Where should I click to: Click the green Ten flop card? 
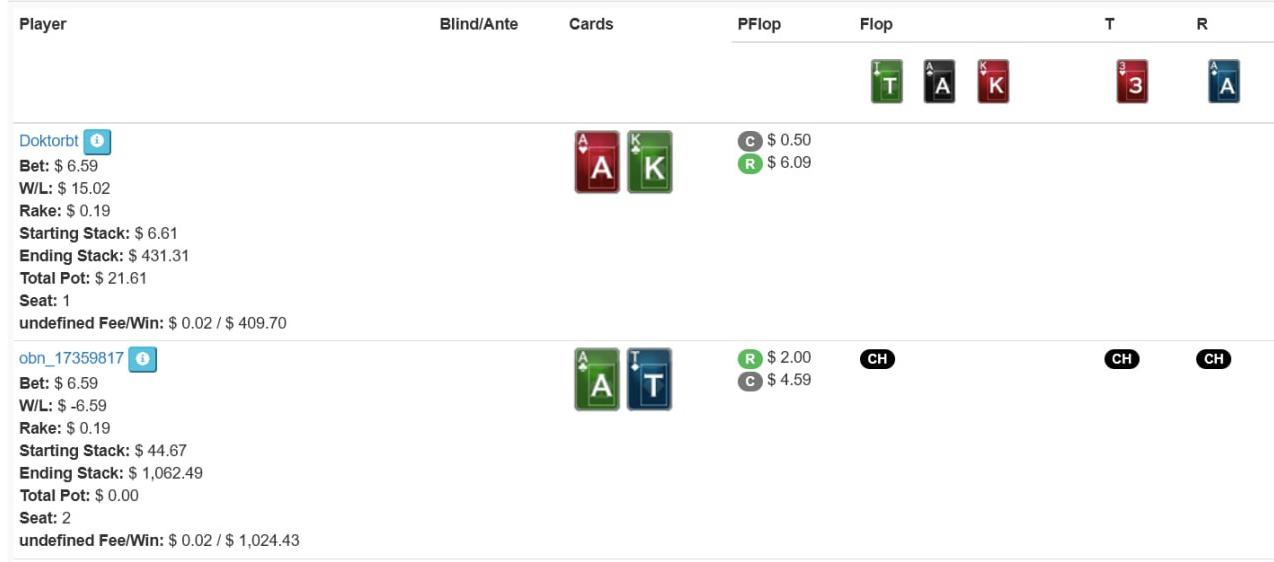(886, 82)
